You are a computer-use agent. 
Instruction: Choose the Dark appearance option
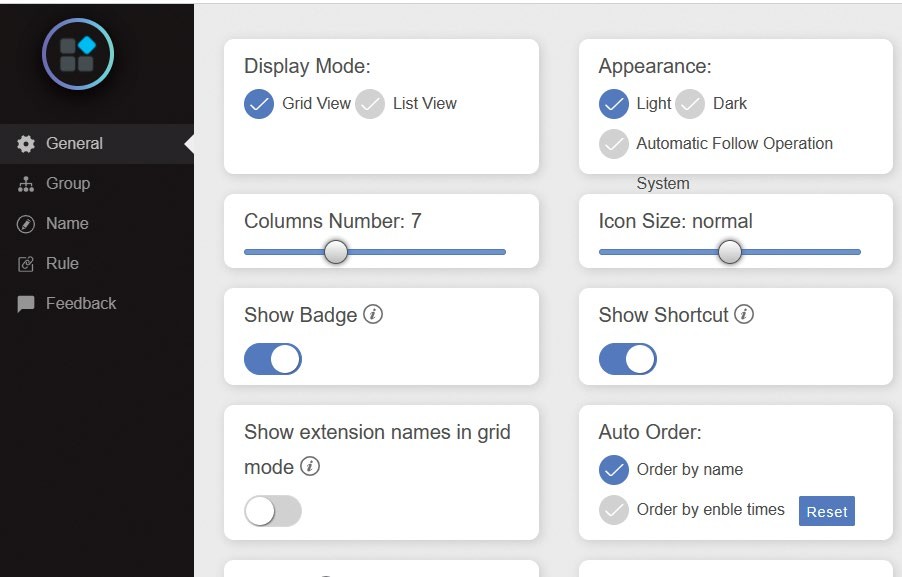click(690, 104)
